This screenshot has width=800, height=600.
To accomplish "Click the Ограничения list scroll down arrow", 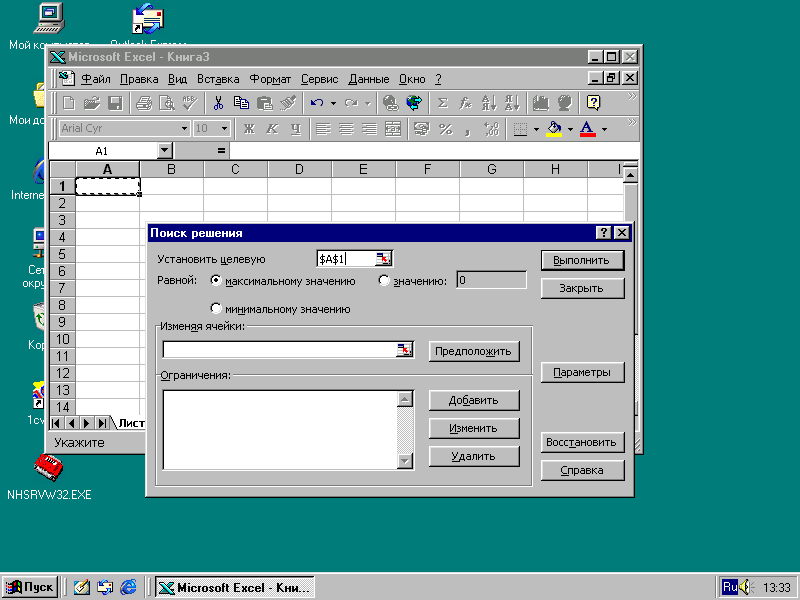I will coord(405,461).
